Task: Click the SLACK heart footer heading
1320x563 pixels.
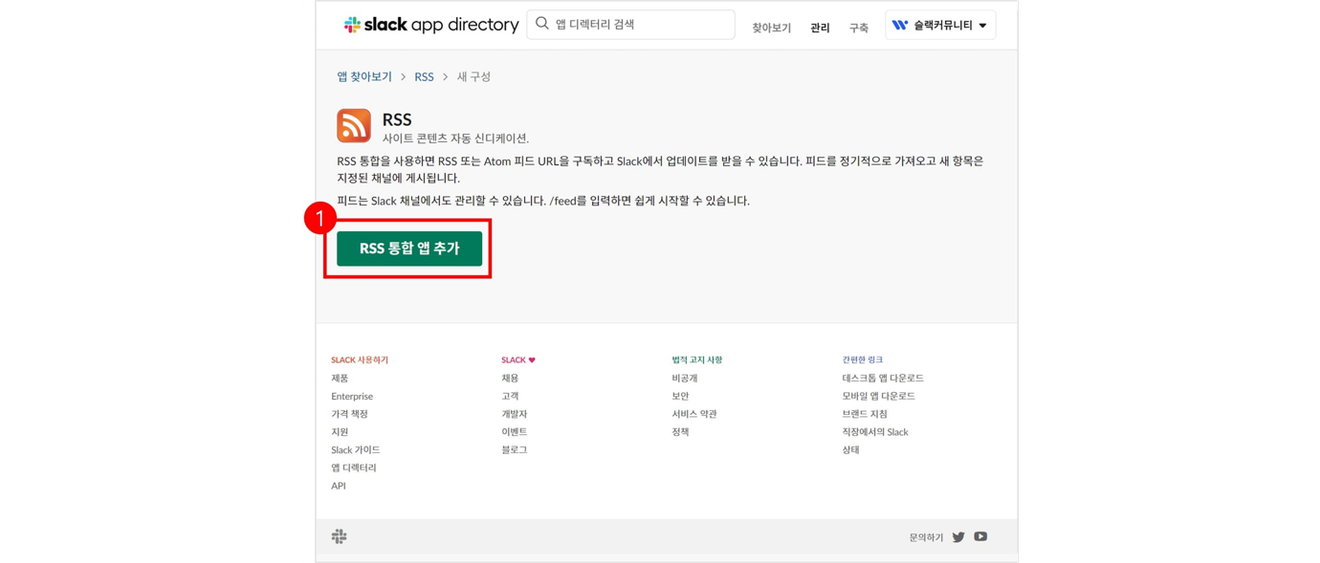Action: pyautogui.click(x=518, y=360)
